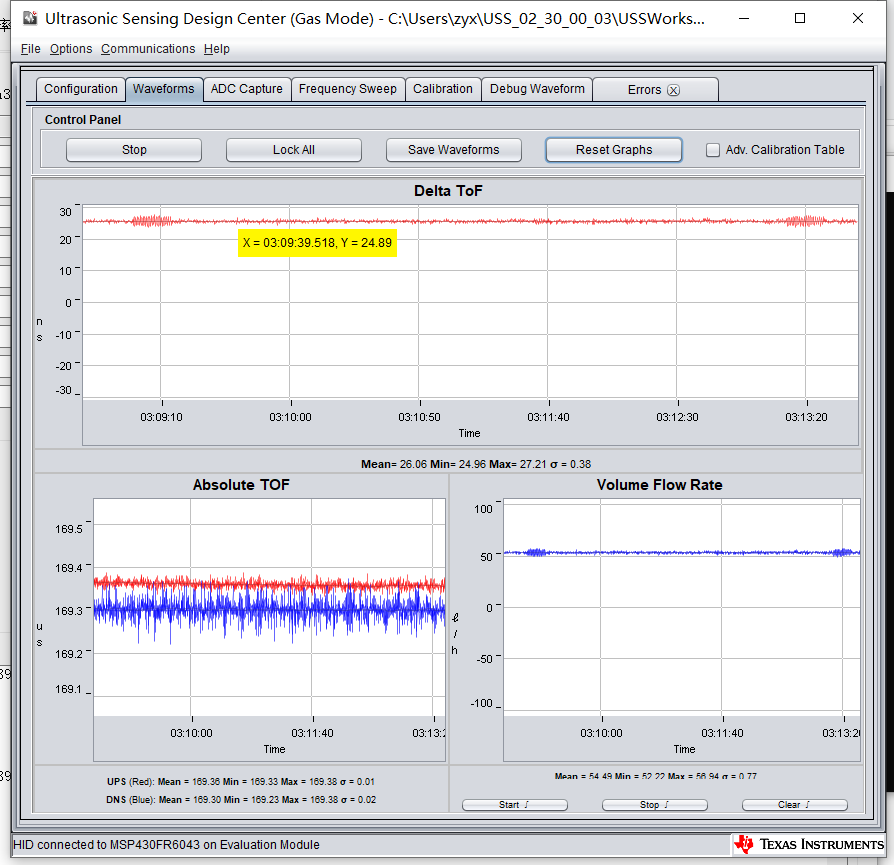Image resolution: width=894 pixels, height=865 pixels.
Task: Click the application icon in title bar
Action: coord(30,18)
